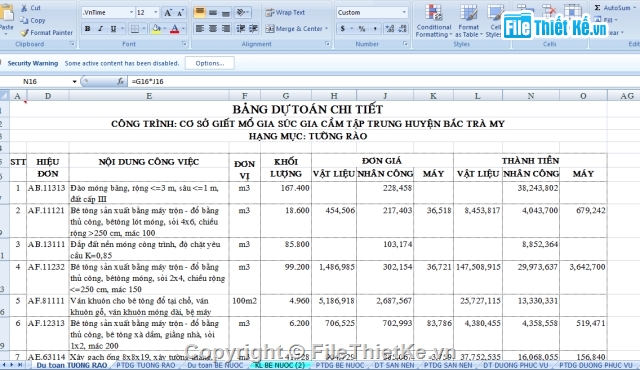Switch to Du toan BE NUOC sheet
This screenshot has width=640, height=370.
click(x=215, y=365)
